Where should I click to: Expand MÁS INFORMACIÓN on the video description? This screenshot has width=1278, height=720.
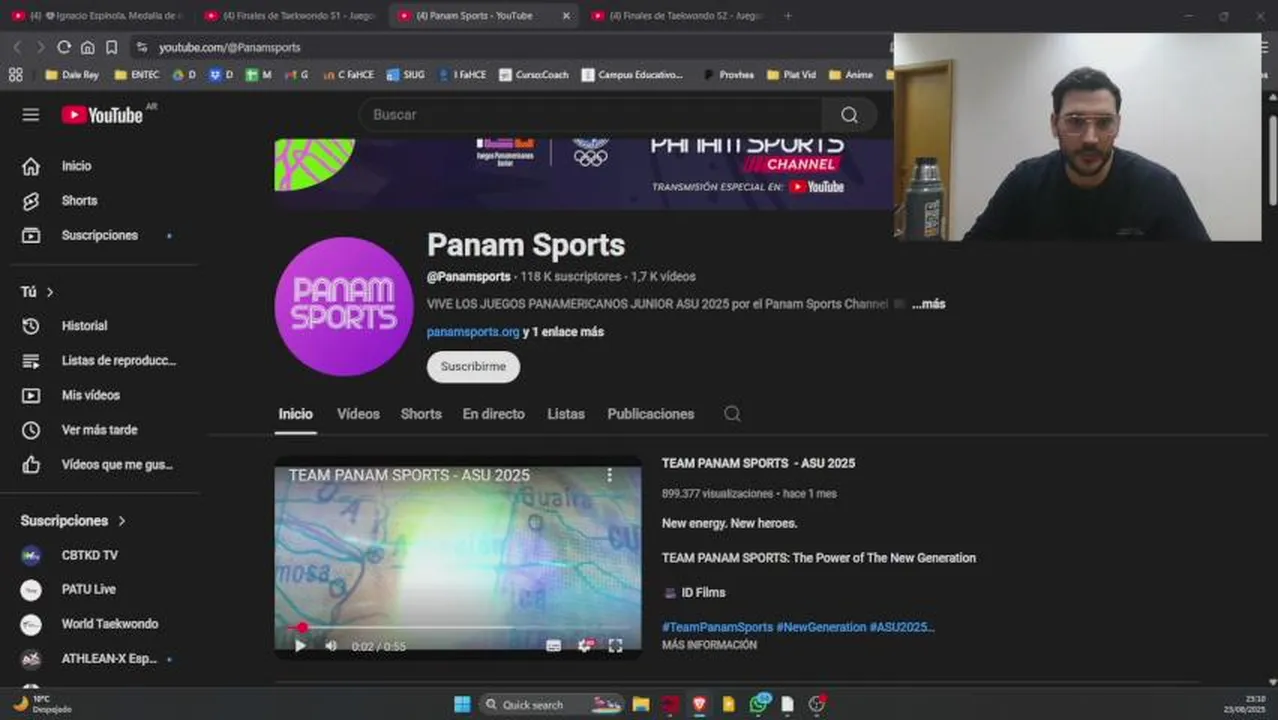[709, 646]
